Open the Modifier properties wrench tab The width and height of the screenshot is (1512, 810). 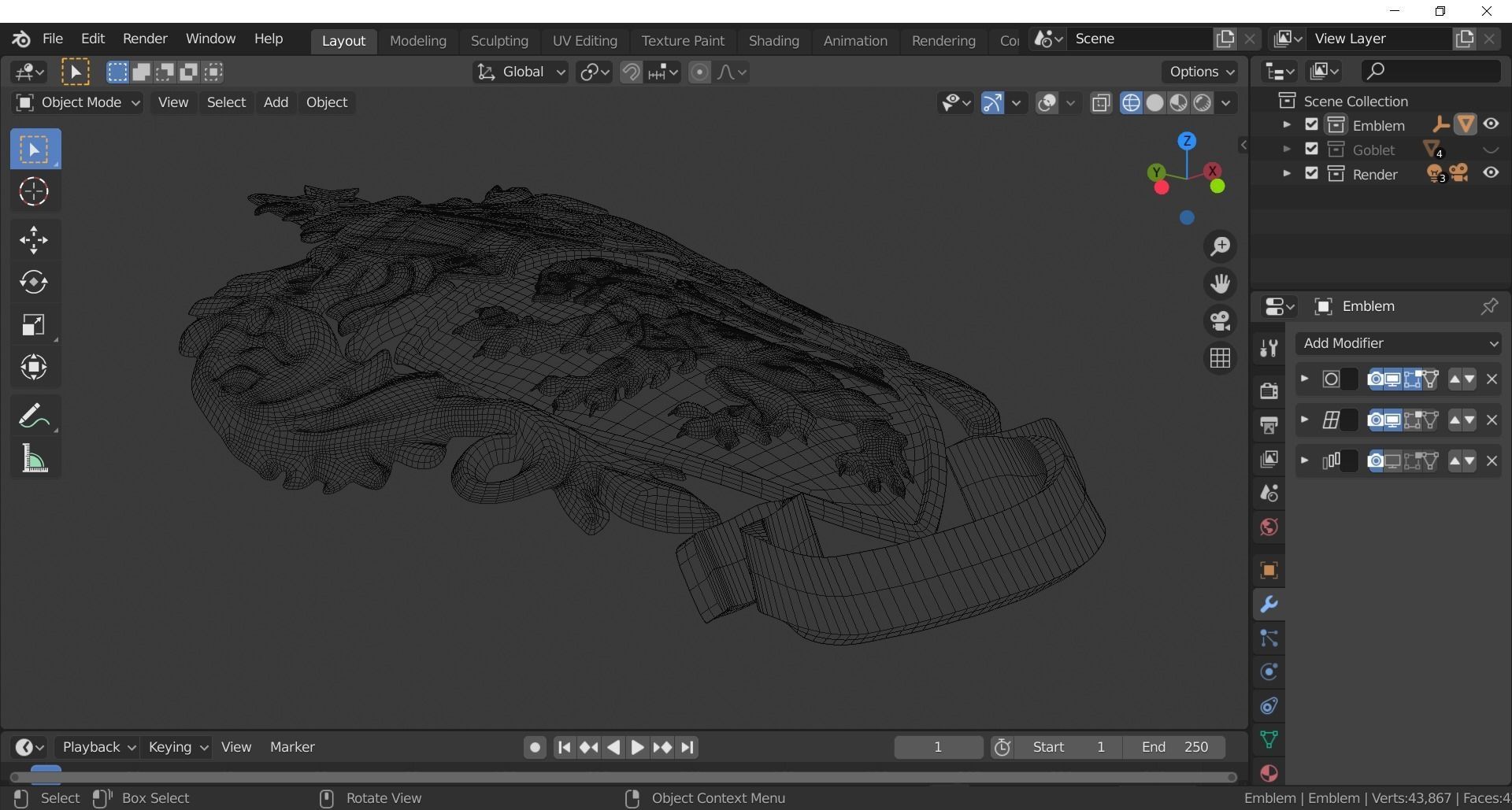1269,605
